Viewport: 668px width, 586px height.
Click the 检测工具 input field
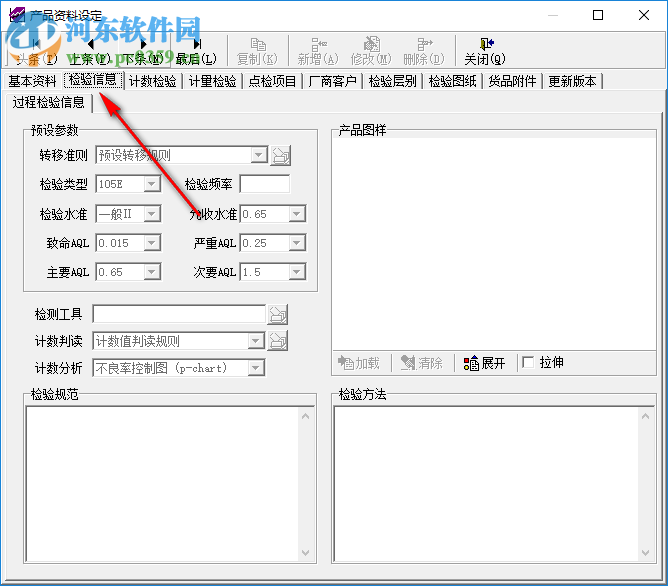click(179, 315)
